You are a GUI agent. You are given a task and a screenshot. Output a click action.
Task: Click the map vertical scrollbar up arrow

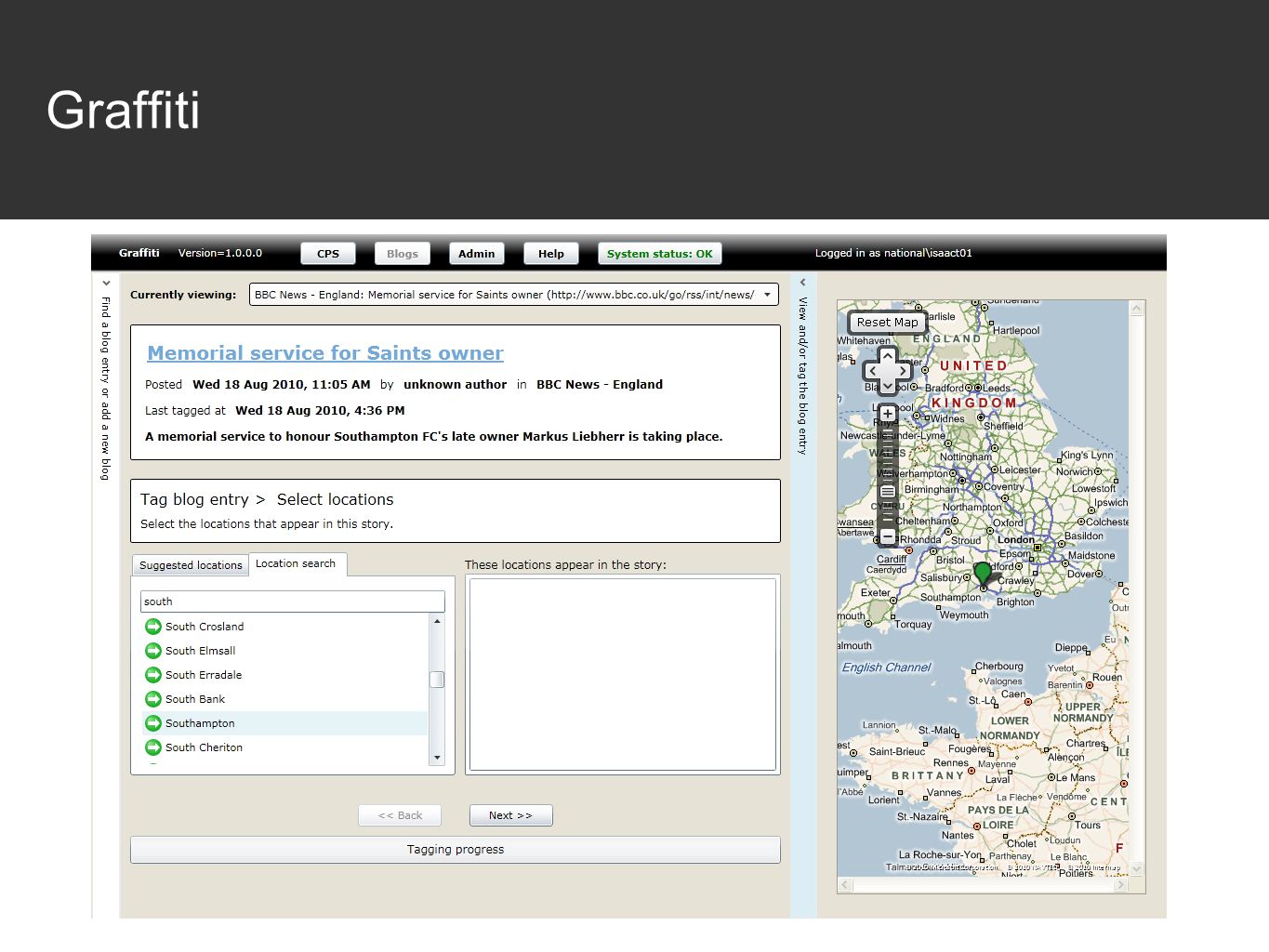tap(1137, 309)
